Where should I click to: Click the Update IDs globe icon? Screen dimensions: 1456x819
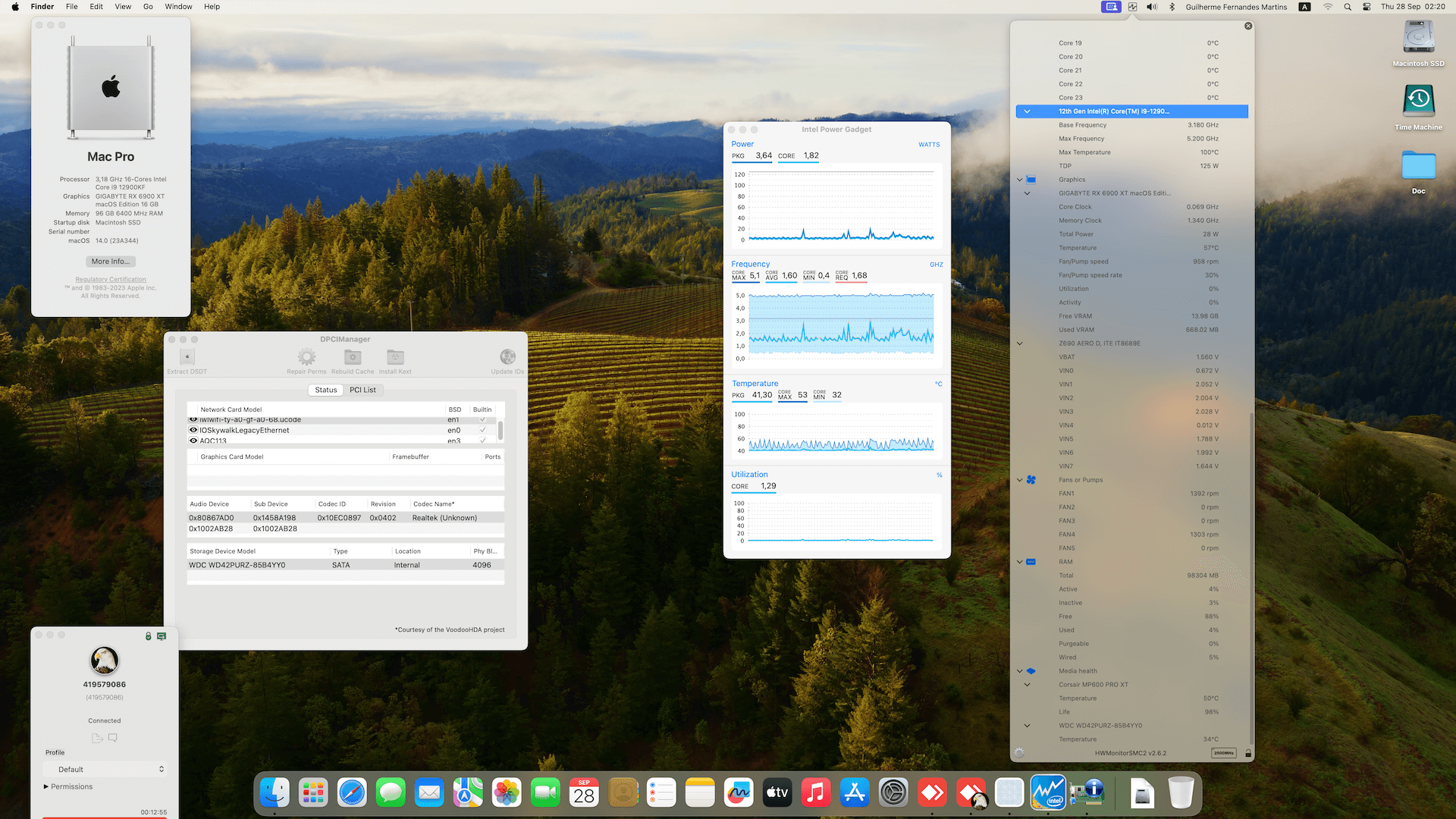(x=507, y=357)
